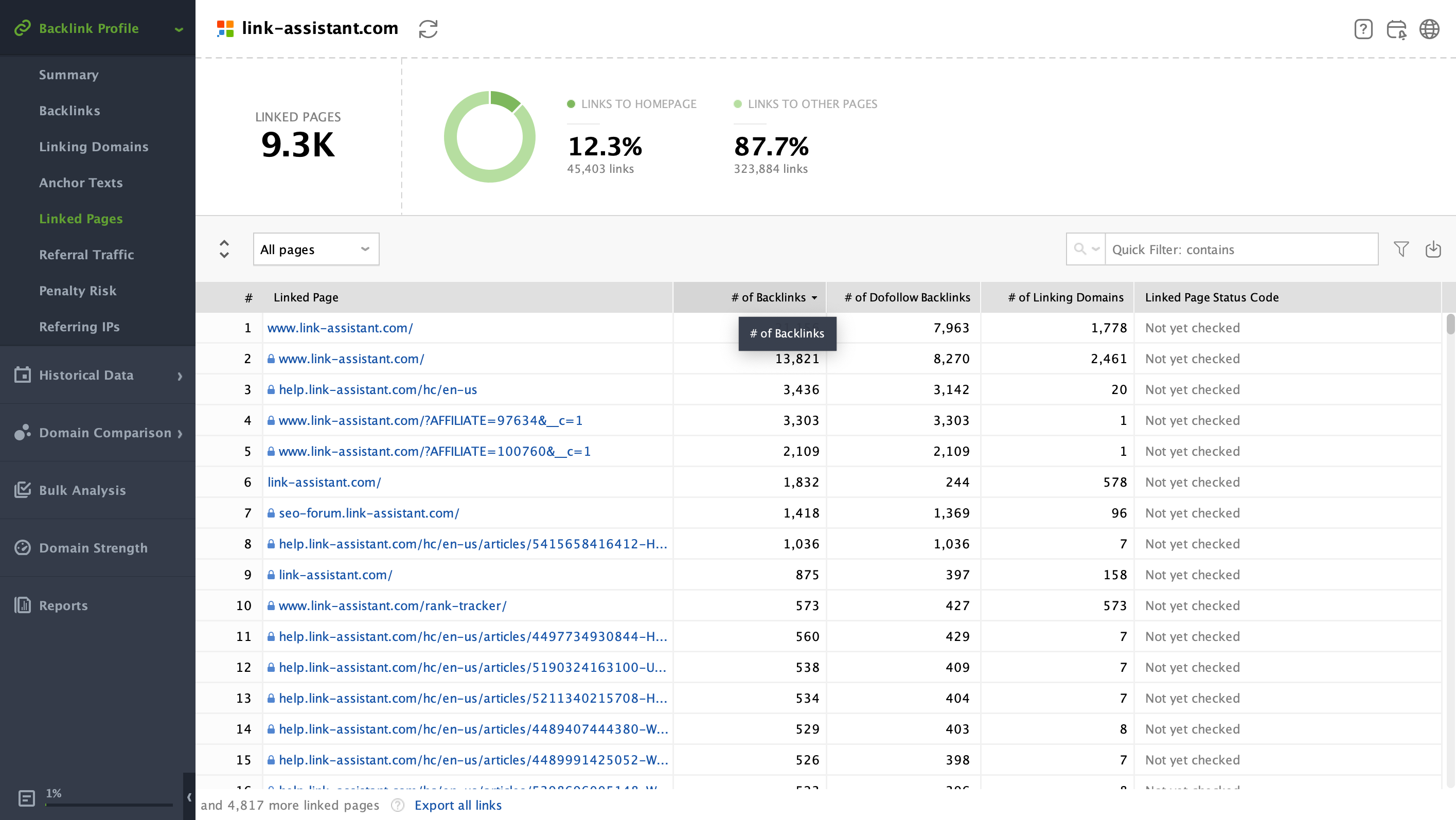
Task: Expand the quick filter search options dropdown
Action: (1086, 249)
